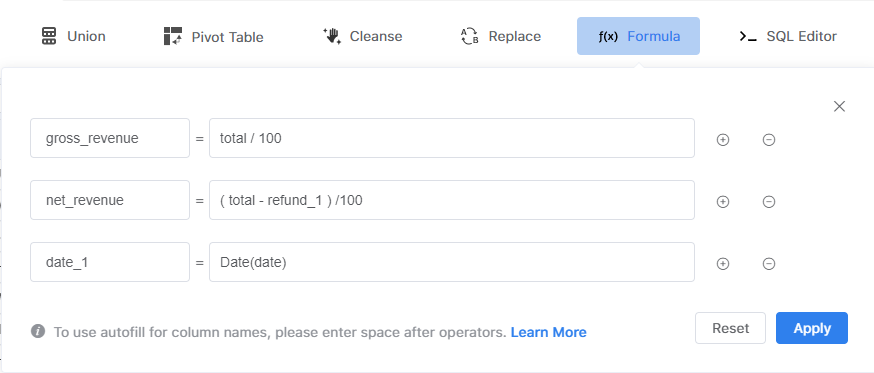Edit the '( total - refund_1 ) /100' formula
This screenshot has width=874, height=373.
click(x=452, y=200)
